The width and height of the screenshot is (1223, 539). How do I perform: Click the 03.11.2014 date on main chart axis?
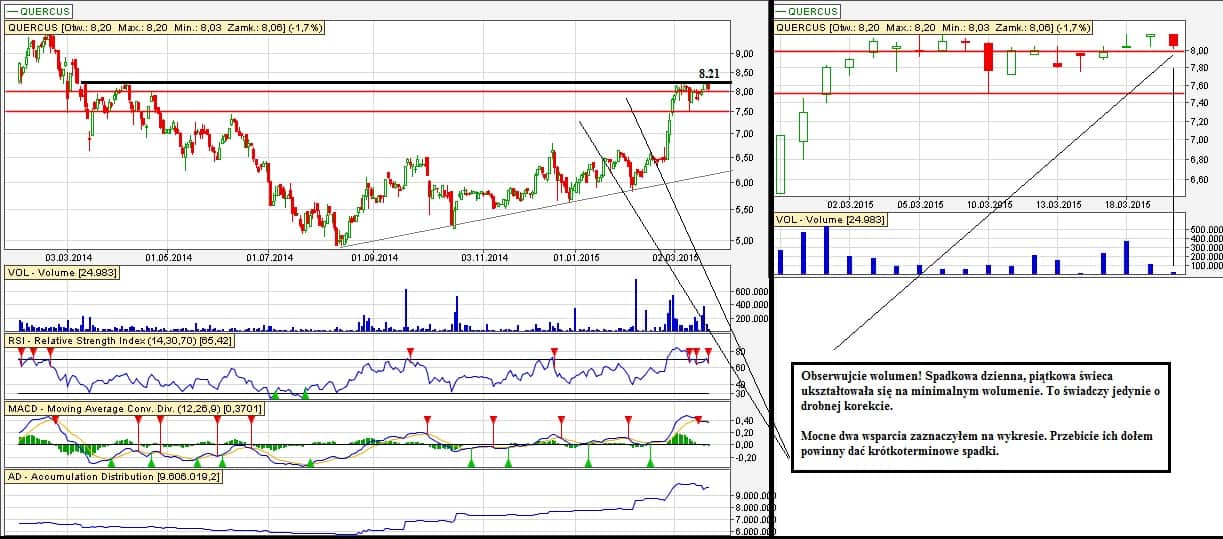[485, 257]
